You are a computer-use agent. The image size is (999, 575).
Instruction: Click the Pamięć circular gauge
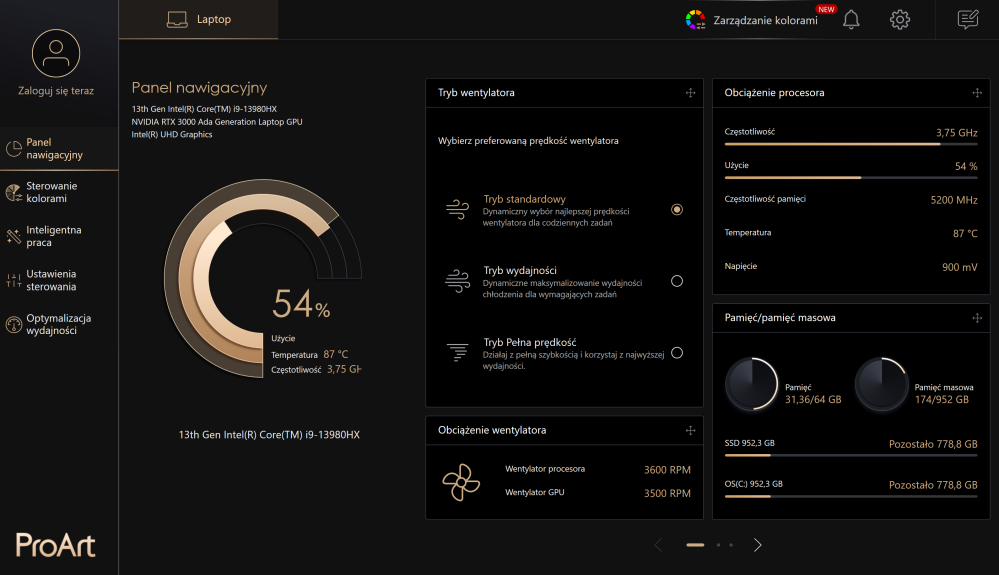[x=752, y=384]
